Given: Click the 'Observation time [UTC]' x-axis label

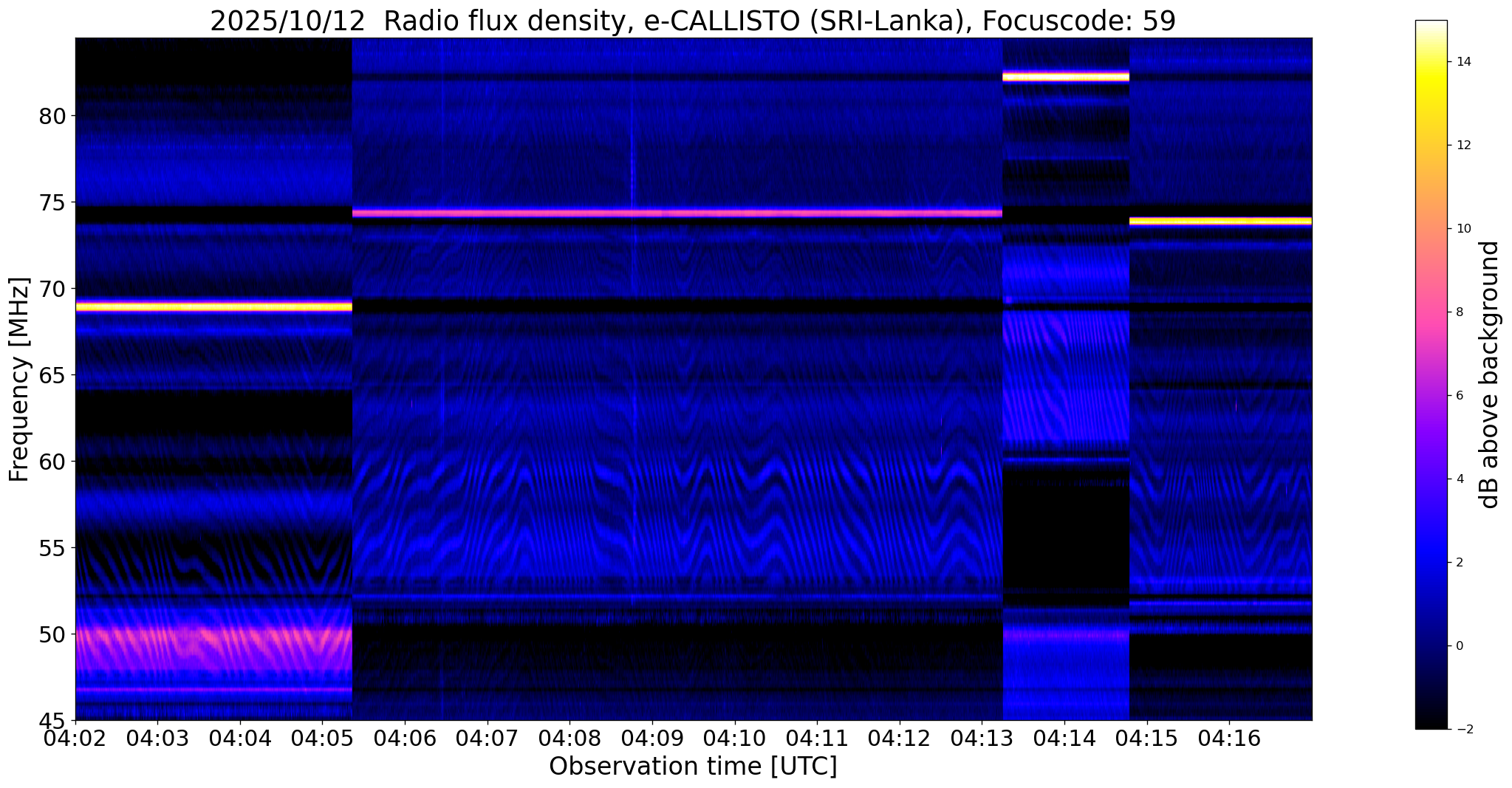Looking at the screenshot, I should (x=693, y=767).
